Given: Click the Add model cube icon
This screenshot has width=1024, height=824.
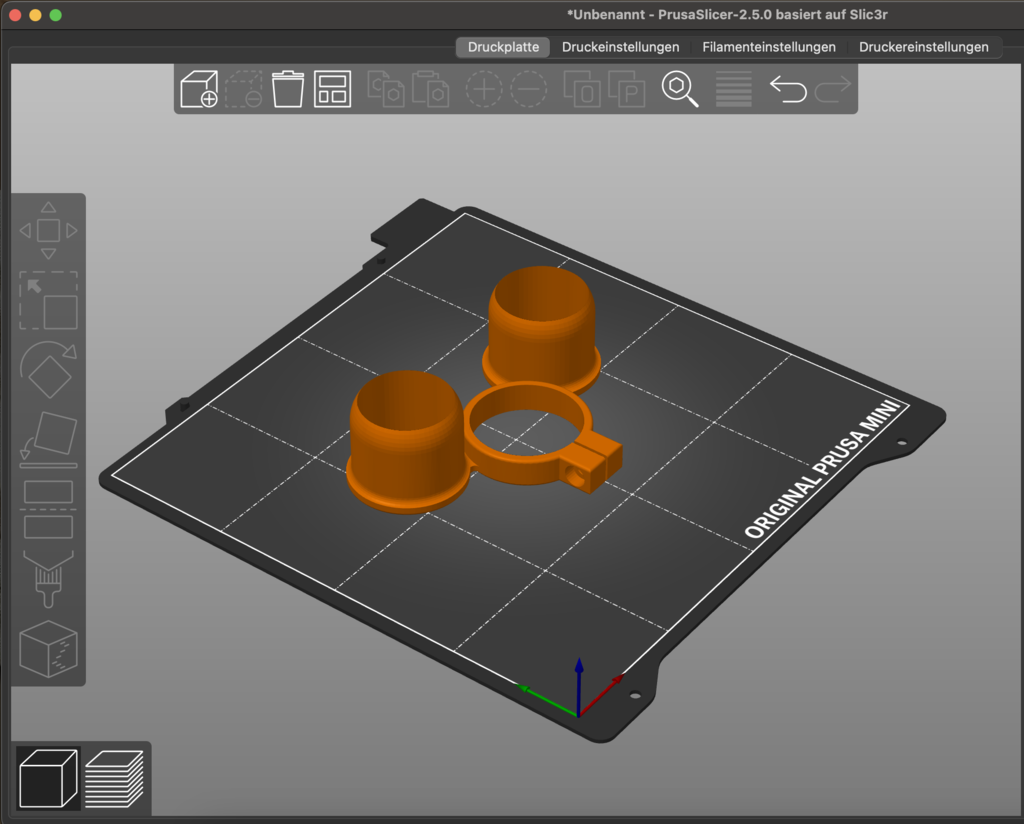Looking at the screenshot, I should (199, 89).
